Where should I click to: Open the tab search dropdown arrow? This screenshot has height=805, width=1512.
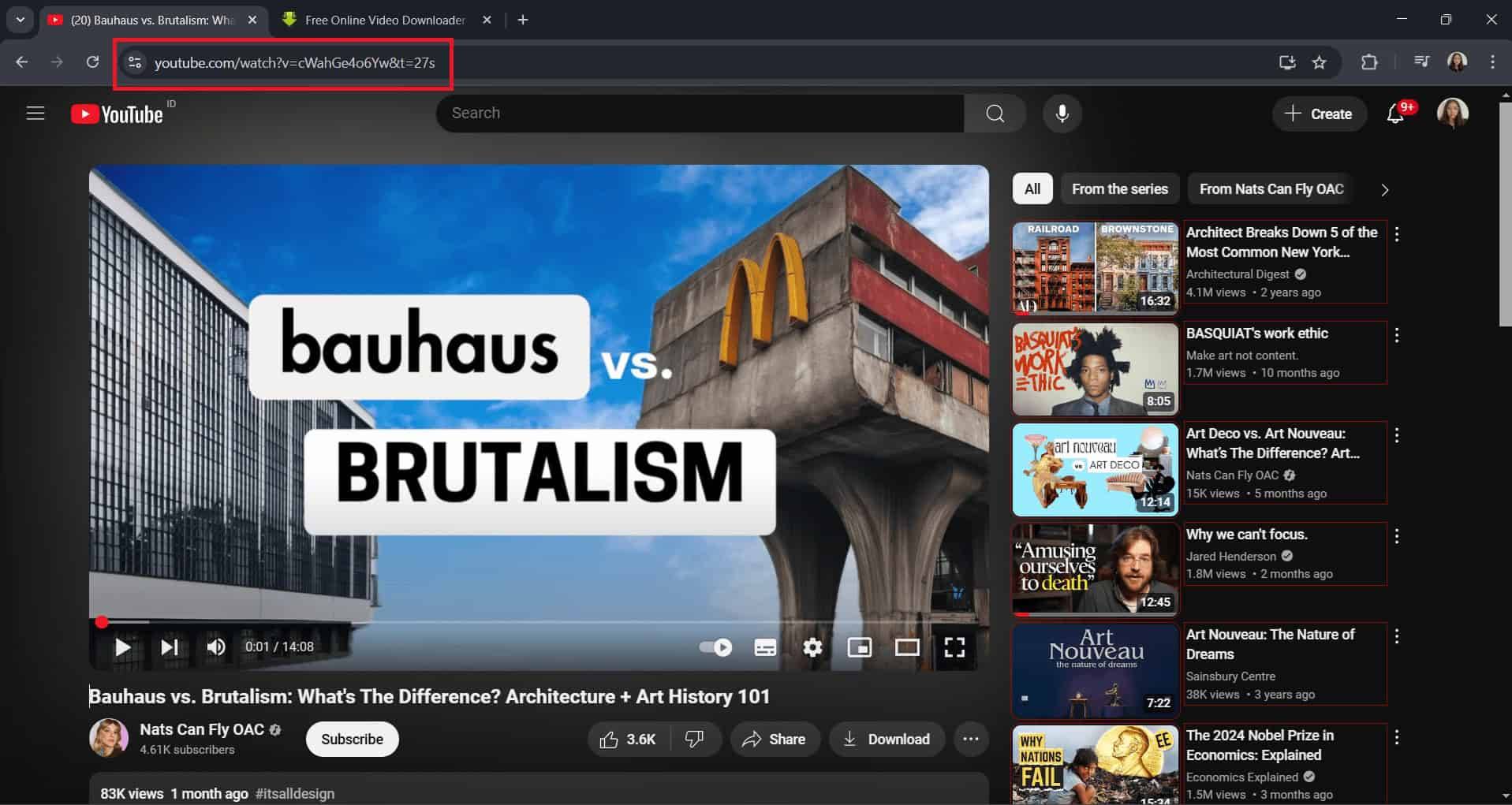point(20,20)
